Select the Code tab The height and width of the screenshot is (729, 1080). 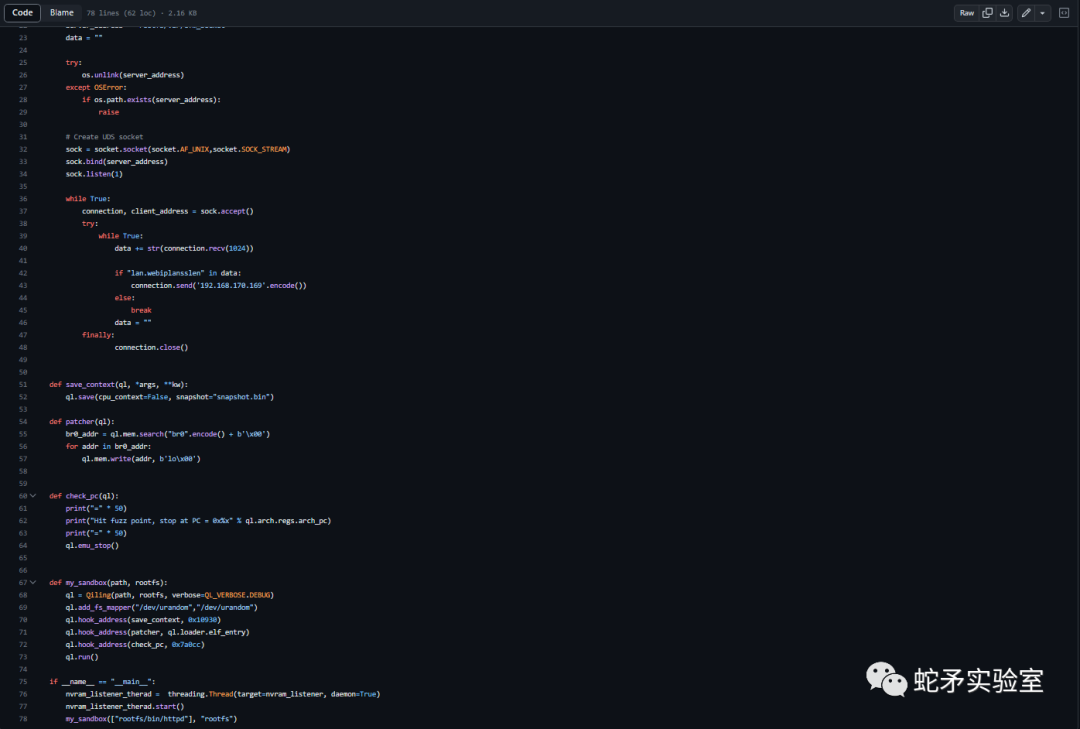click(22, 12)
